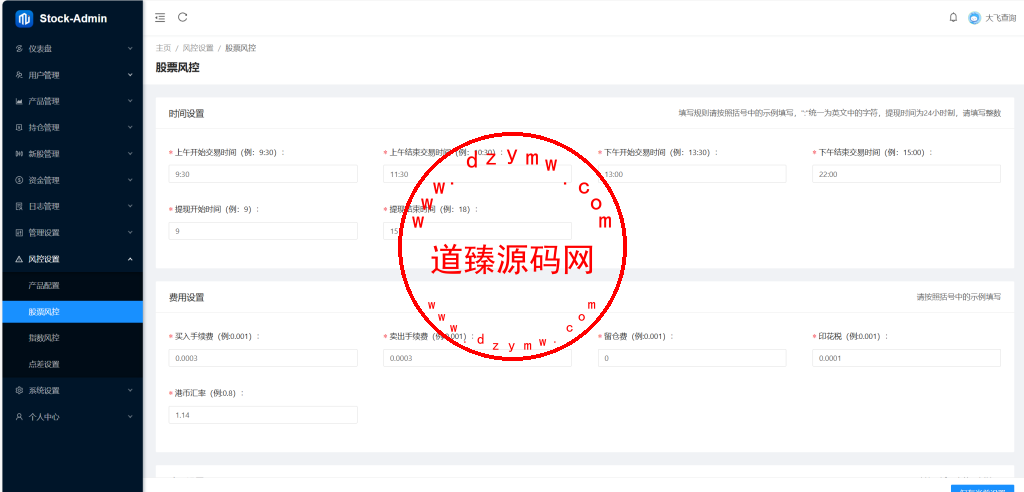Focus the 港币汇率 field with 1.14
1024x492 pixels.
point(263,415)
